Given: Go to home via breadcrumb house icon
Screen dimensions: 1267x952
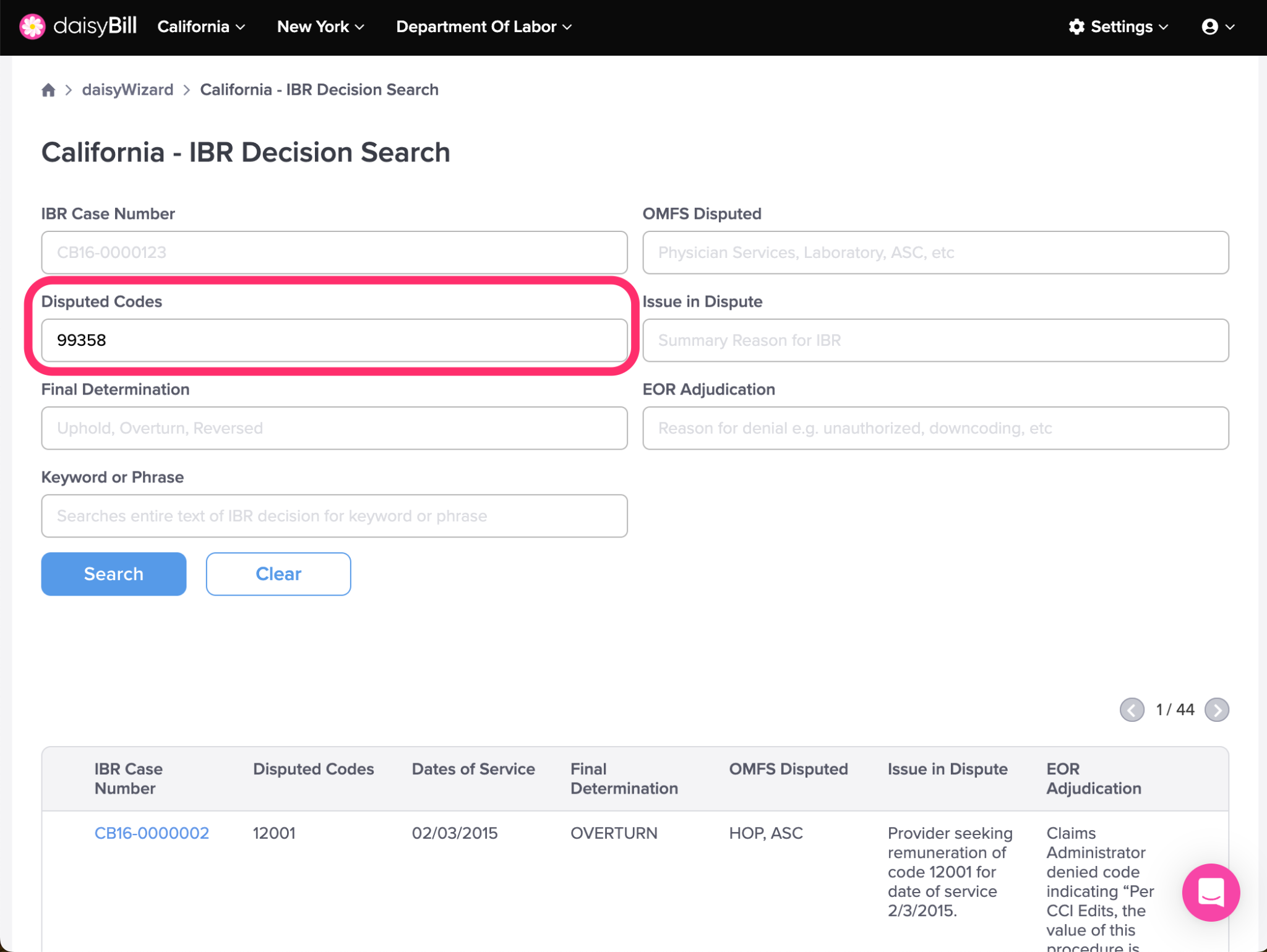Looking at the screenshot, I should (48, 90).
